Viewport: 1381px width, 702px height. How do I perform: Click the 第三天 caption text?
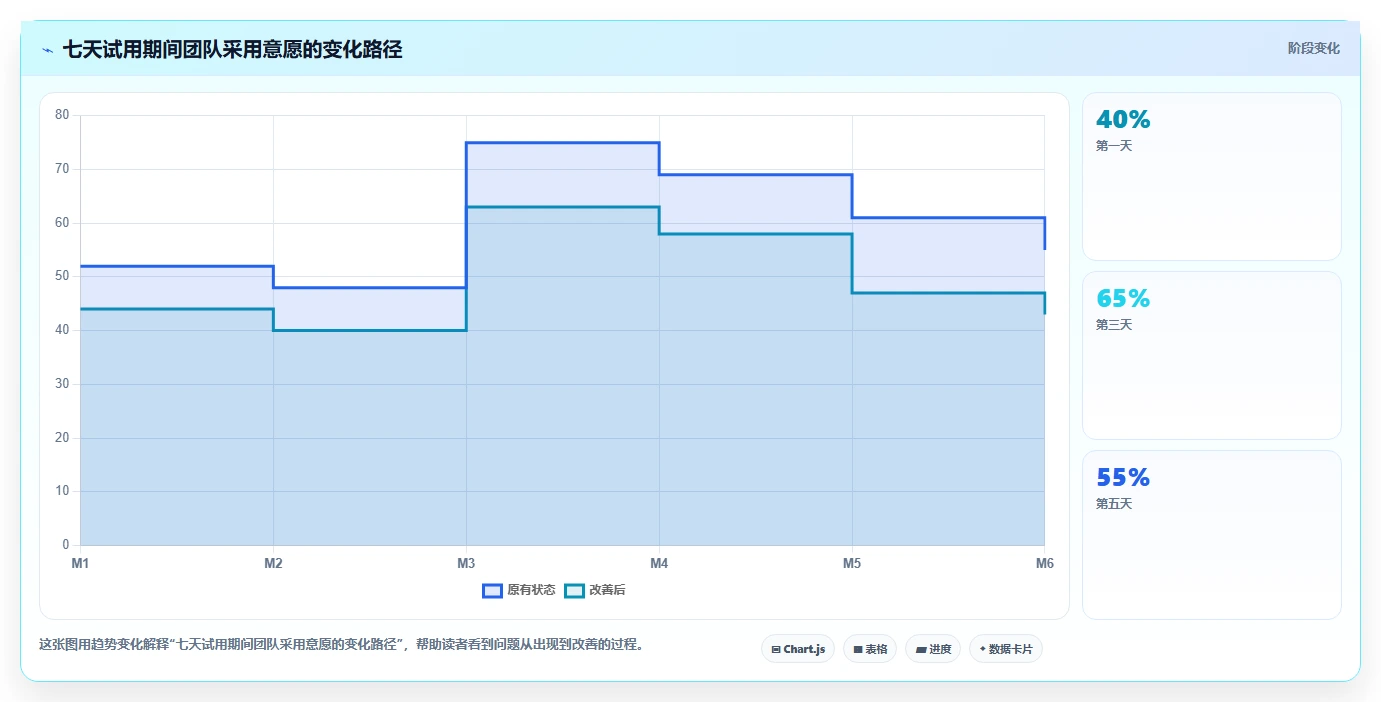pos(1114,325)
